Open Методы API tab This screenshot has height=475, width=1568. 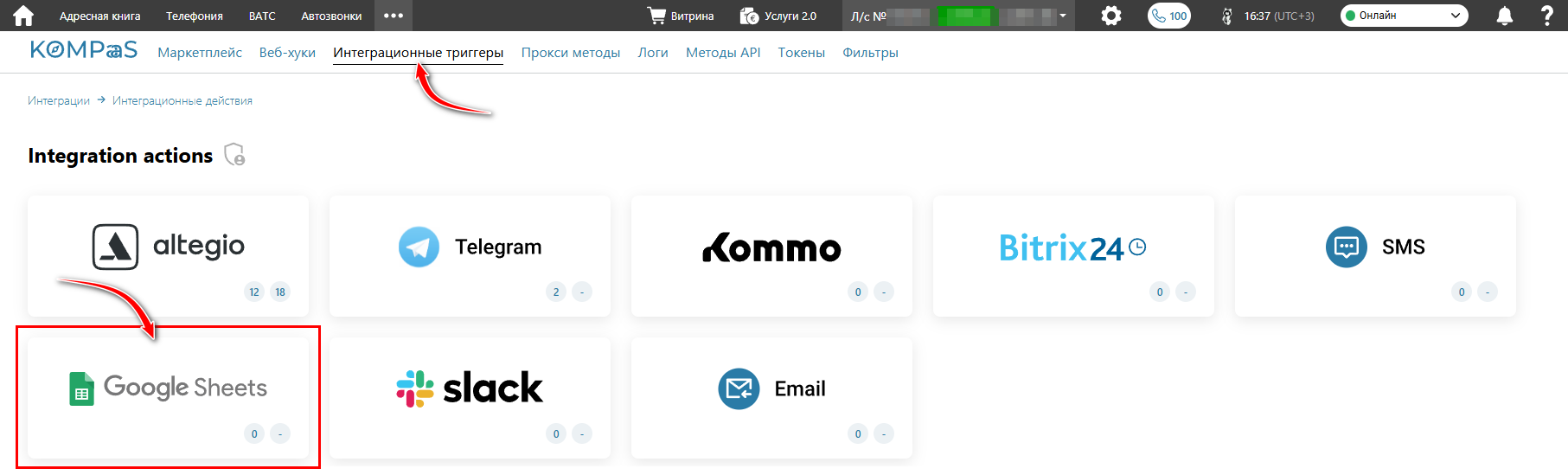pyautogui.click(x=723, y=53)
